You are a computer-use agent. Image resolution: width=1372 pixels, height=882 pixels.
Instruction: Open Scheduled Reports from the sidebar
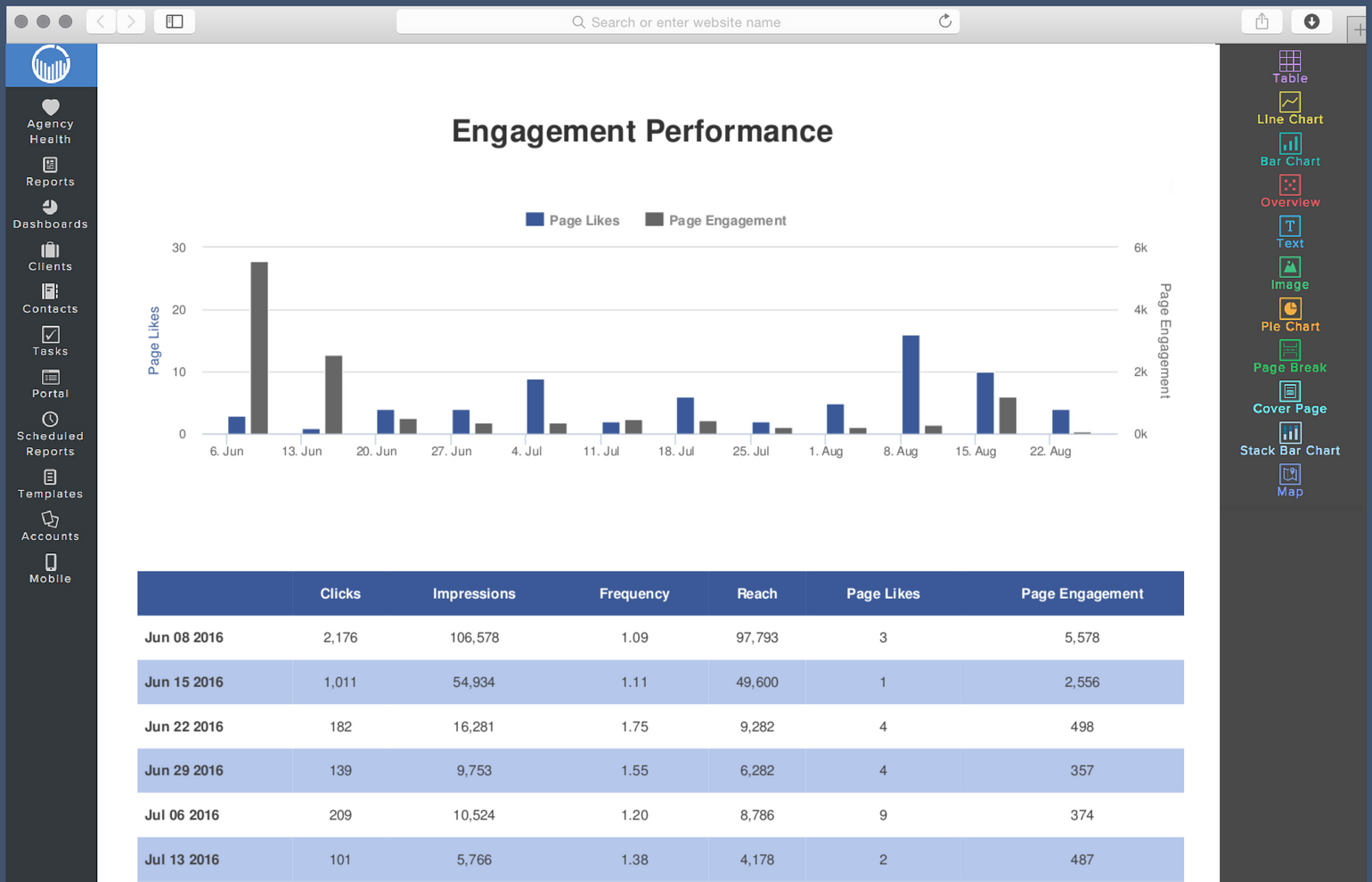pos(50,435)
